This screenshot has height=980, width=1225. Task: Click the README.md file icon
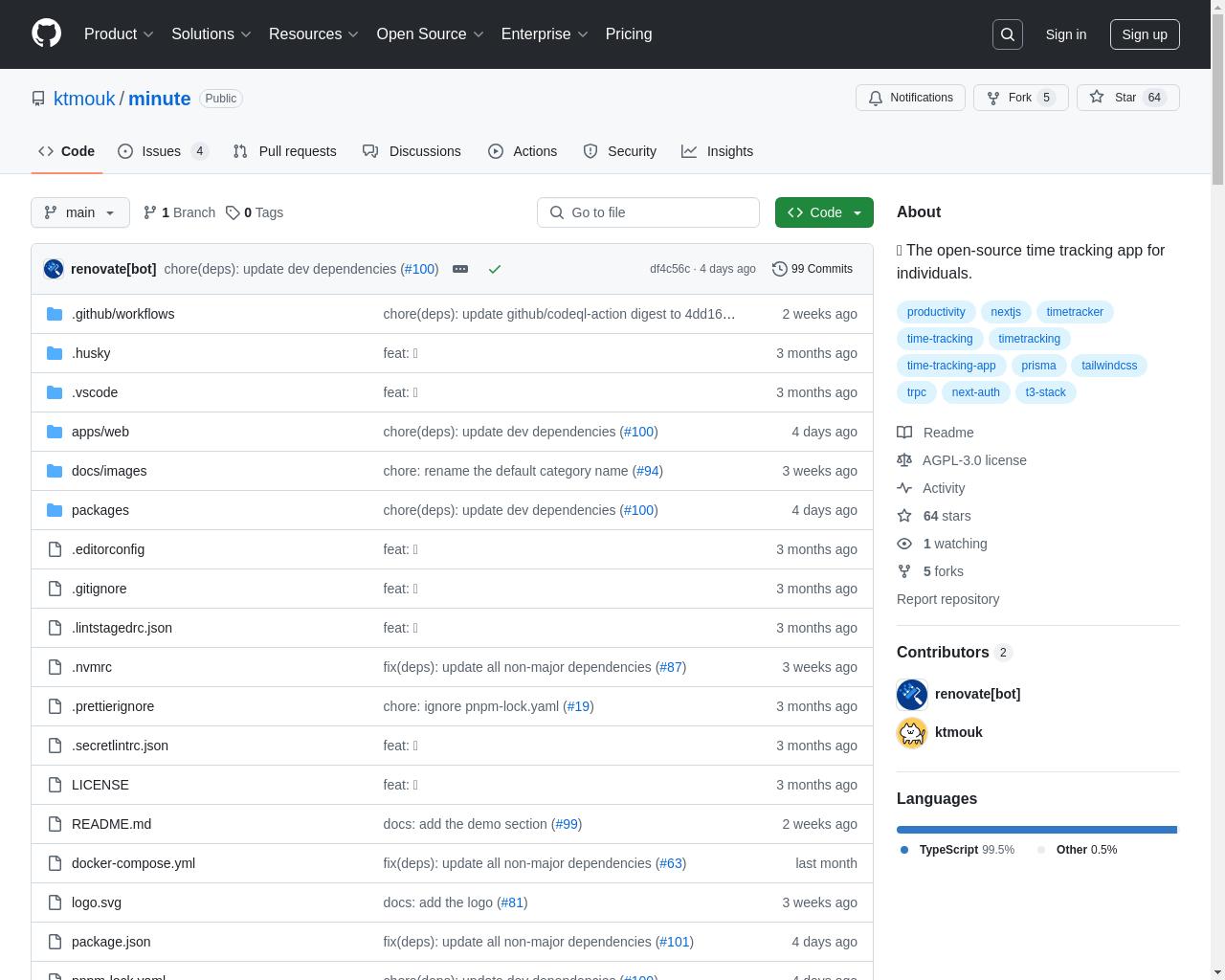pyautogui.click(x=55, y=824)
